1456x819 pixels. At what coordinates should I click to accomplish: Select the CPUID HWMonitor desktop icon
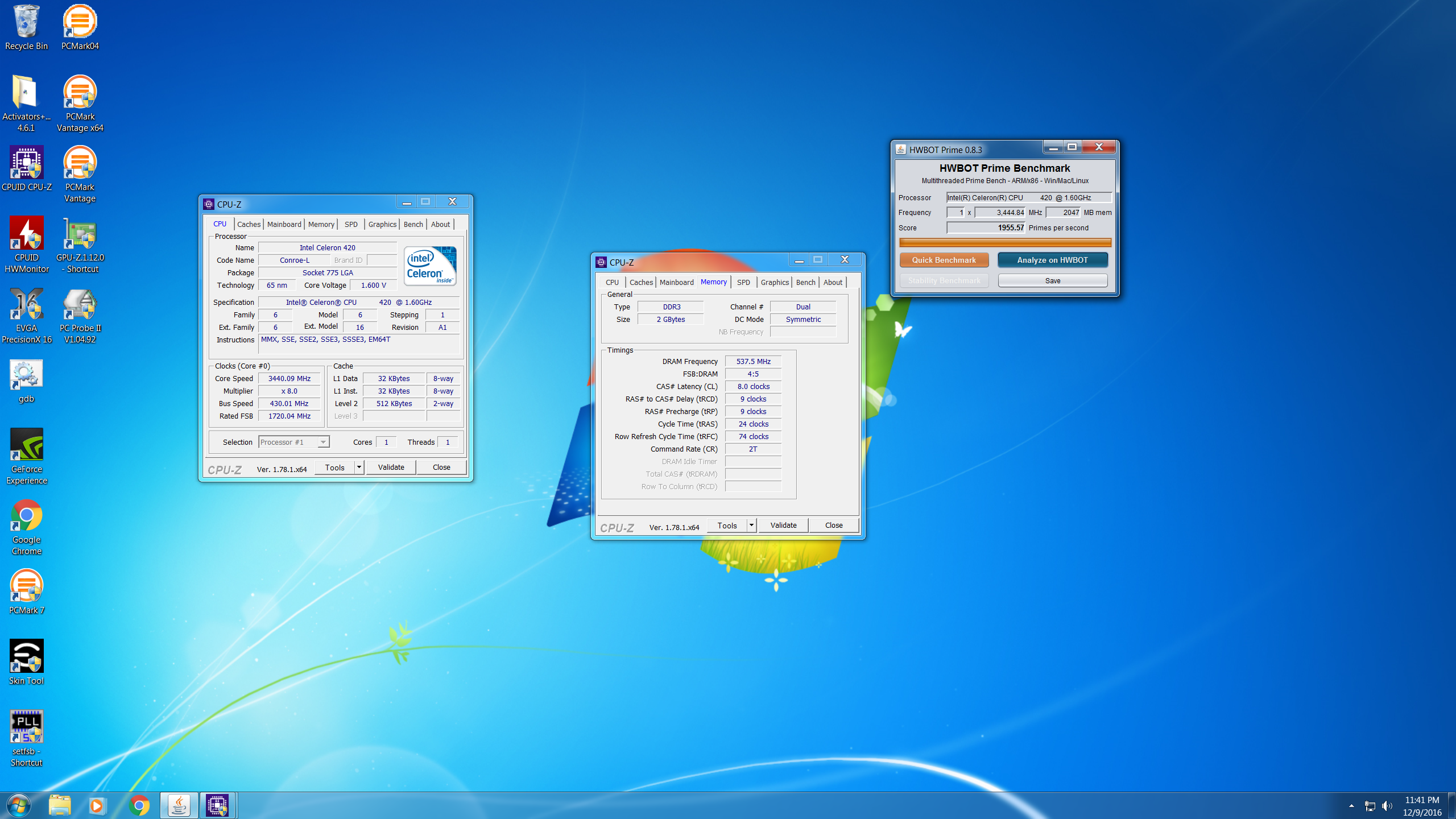tap(26, 245)
